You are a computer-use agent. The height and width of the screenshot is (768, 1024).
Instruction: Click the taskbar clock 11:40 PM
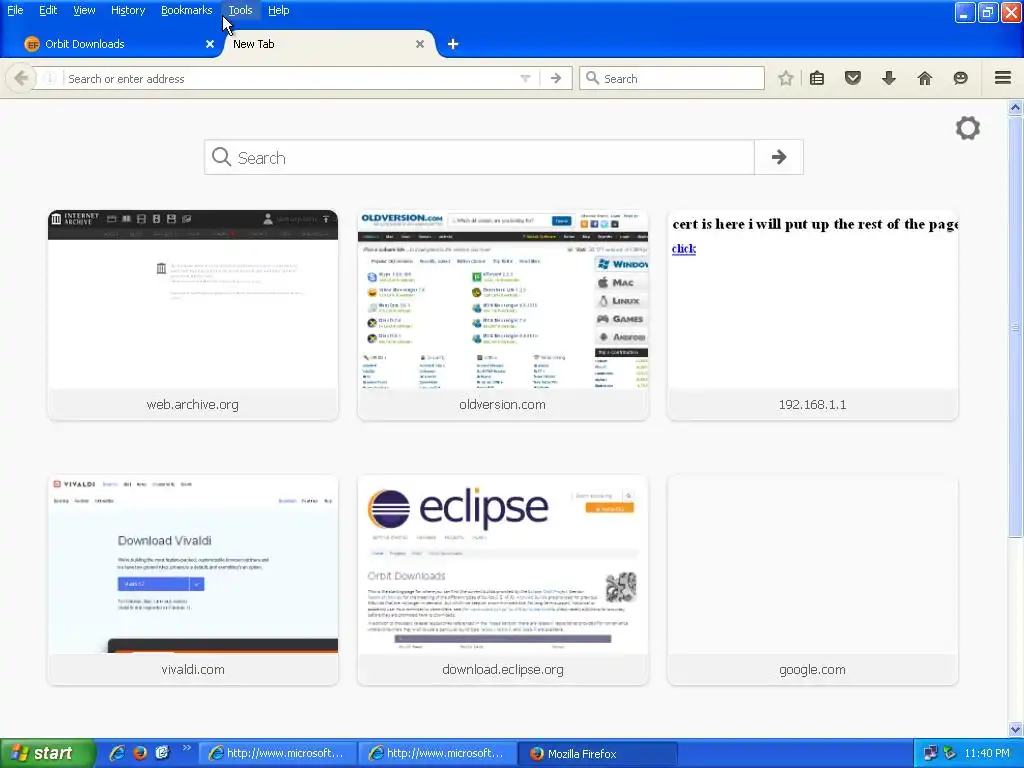tap(987, 753)
